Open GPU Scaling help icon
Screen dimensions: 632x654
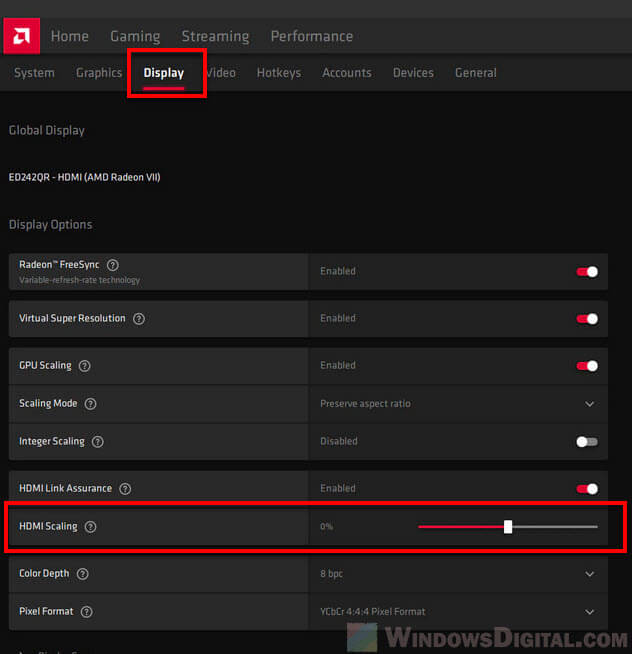click(x=85, y=366)
